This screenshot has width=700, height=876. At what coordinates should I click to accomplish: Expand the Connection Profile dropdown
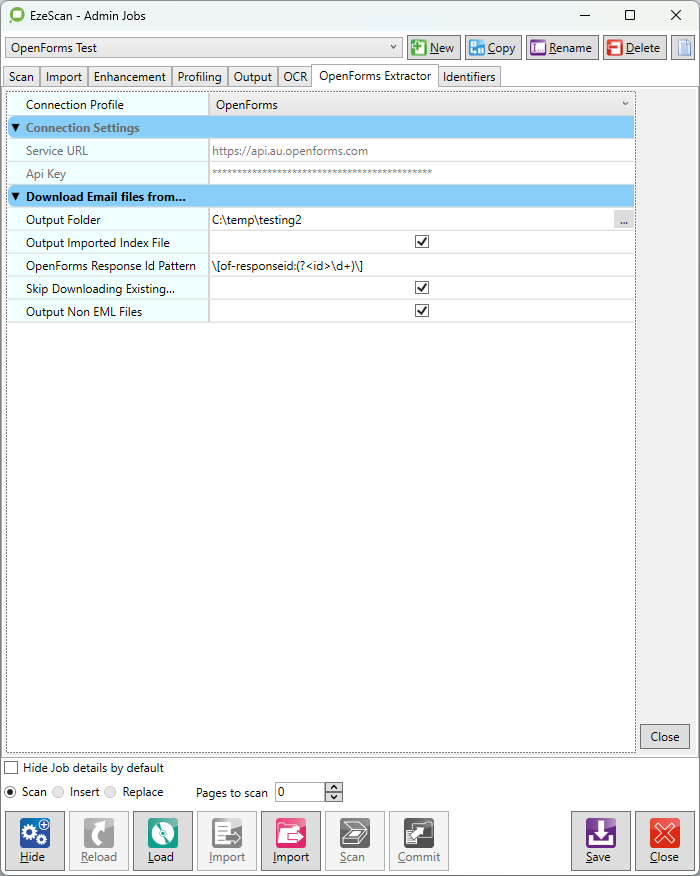click(625, 104)
